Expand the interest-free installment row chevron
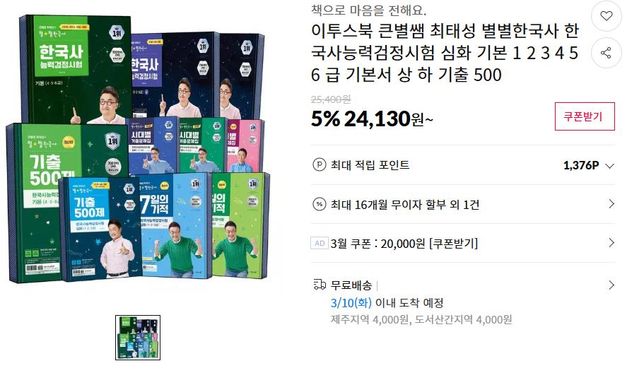The image size is (644, 377). click(611, 204)
